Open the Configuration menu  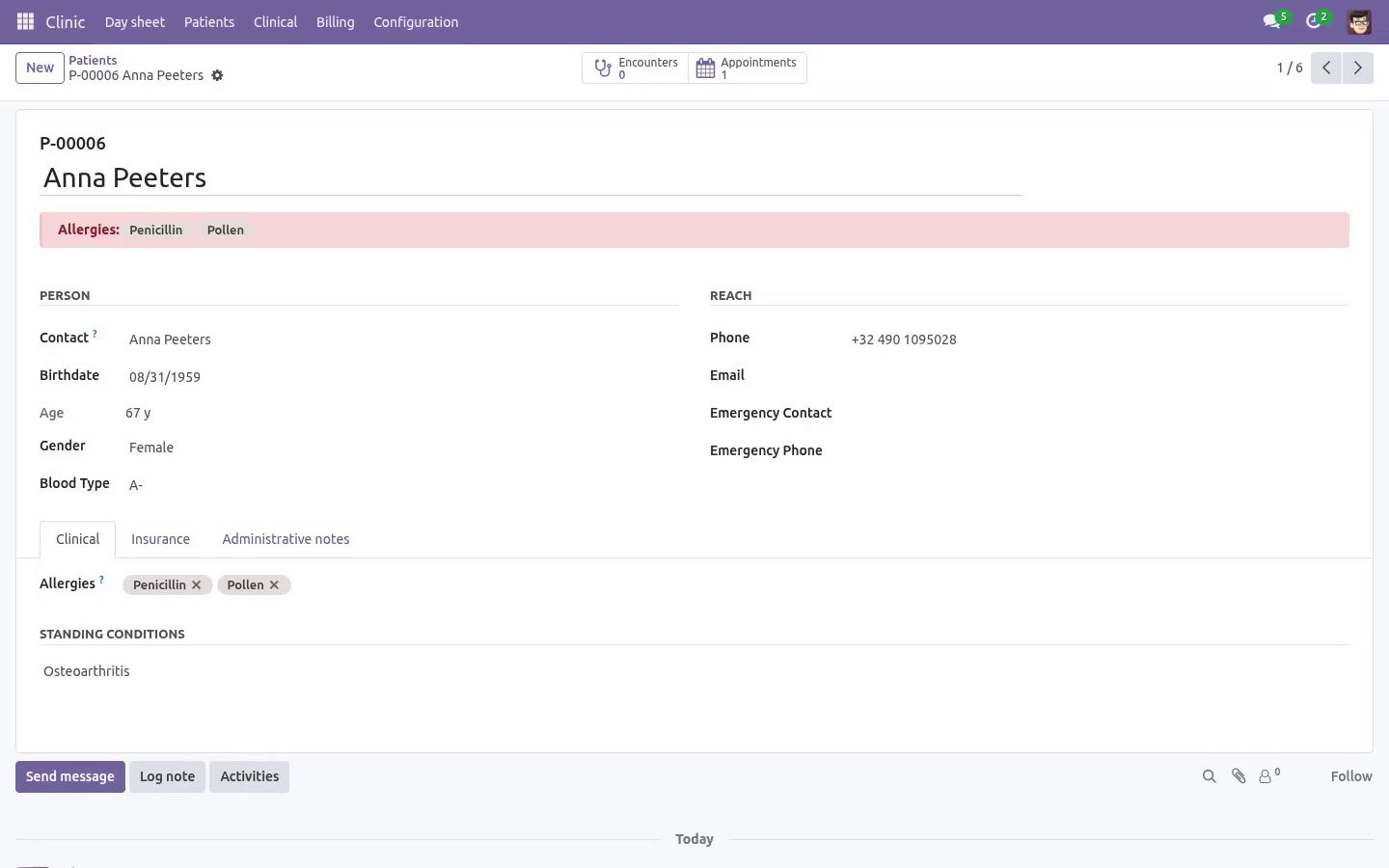coord(416,21)
